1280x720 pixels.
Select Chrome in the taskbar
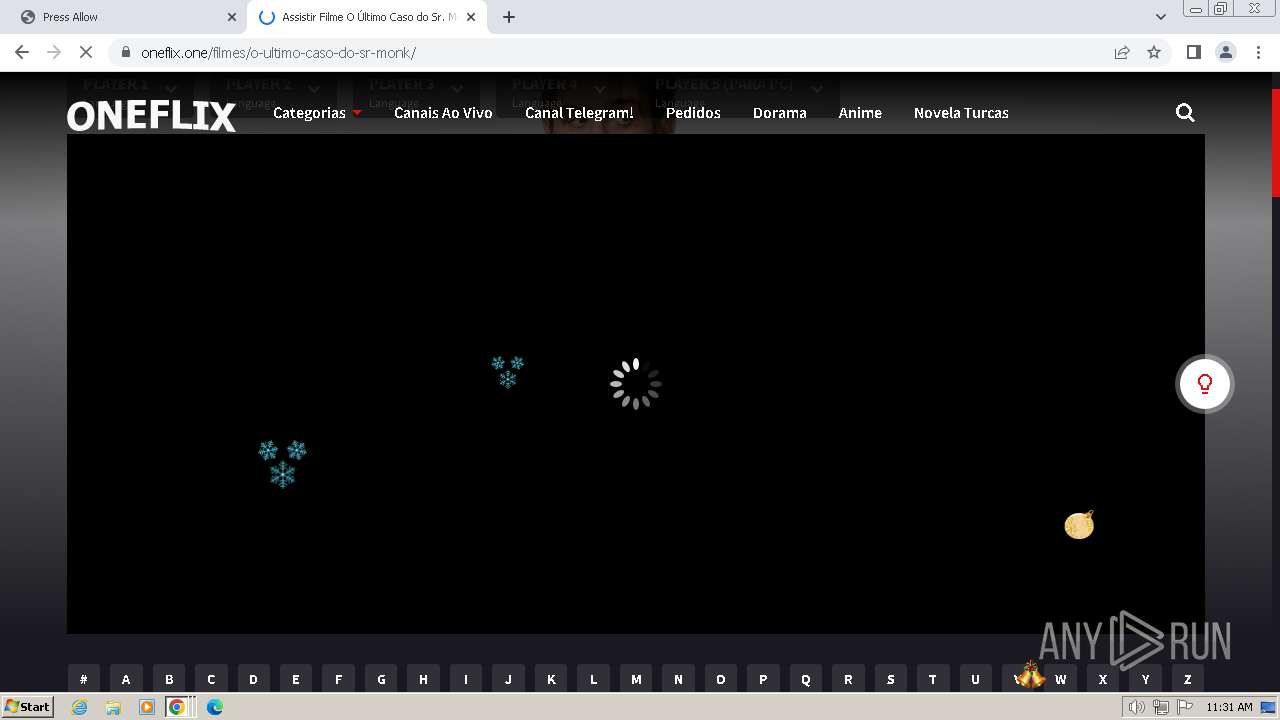[177, 707]
